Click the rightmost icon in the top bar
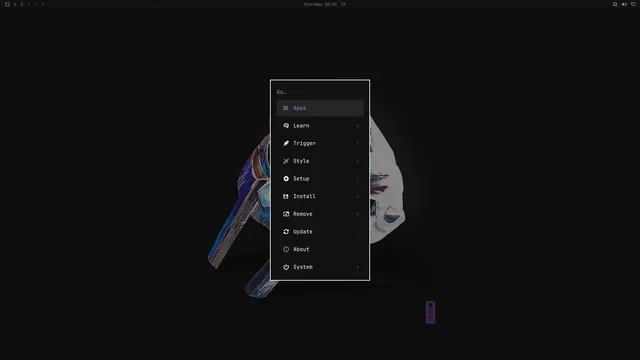The image size is (640, 360). [633, 4]
